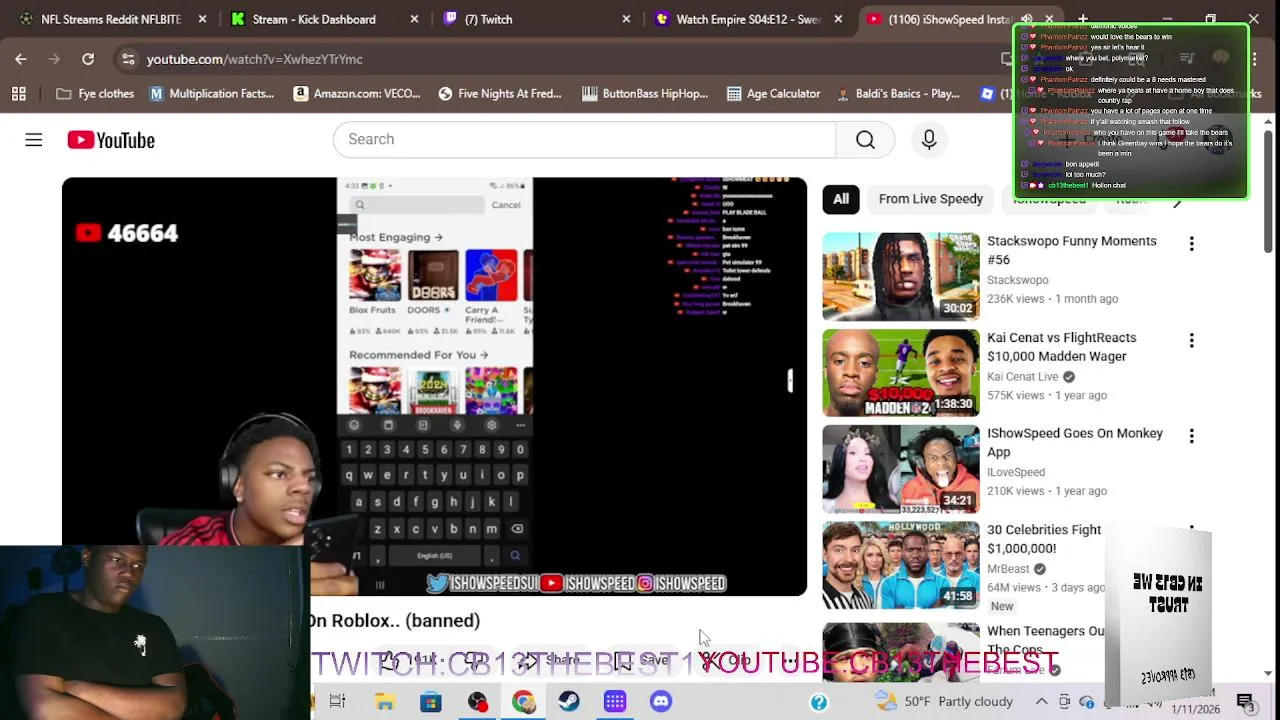Open the Multiplication Facts bookmark

211,94
